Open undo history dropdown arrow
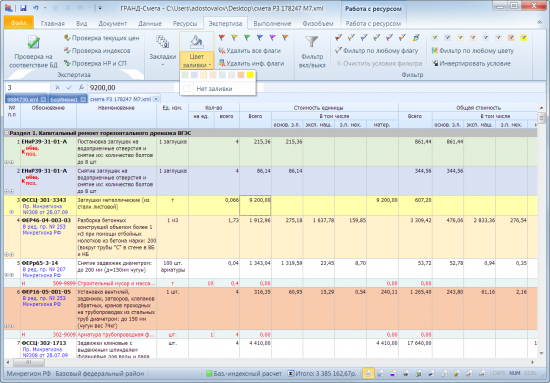This screenshot has width=550, height=383. pos(45,8)
